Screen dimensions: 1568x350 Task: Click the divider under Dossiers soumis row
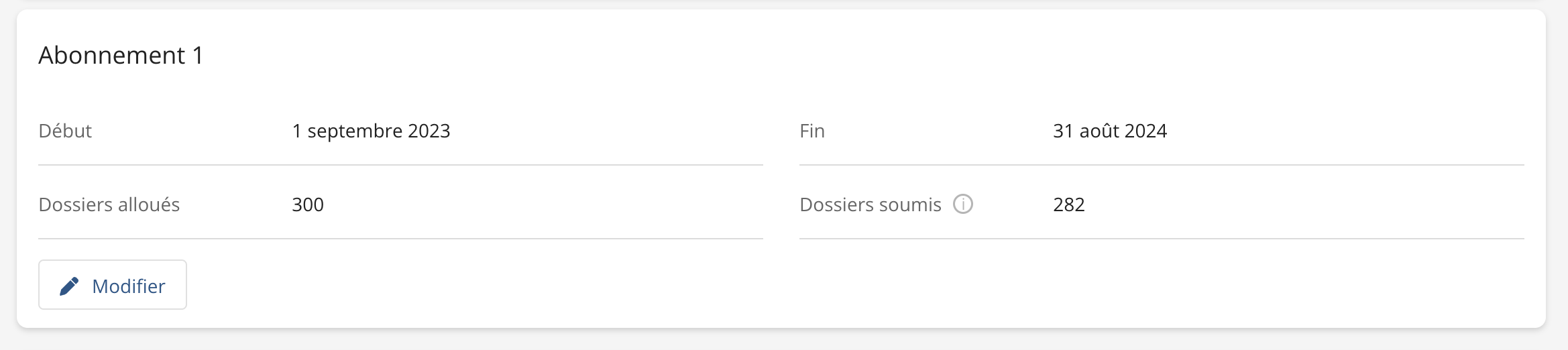pyautogui.click(x=1162, y=239)
